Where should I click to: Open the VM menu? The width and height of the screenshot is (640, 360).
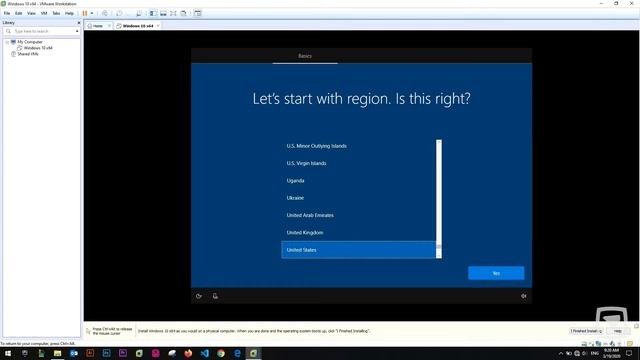(44, 13)
